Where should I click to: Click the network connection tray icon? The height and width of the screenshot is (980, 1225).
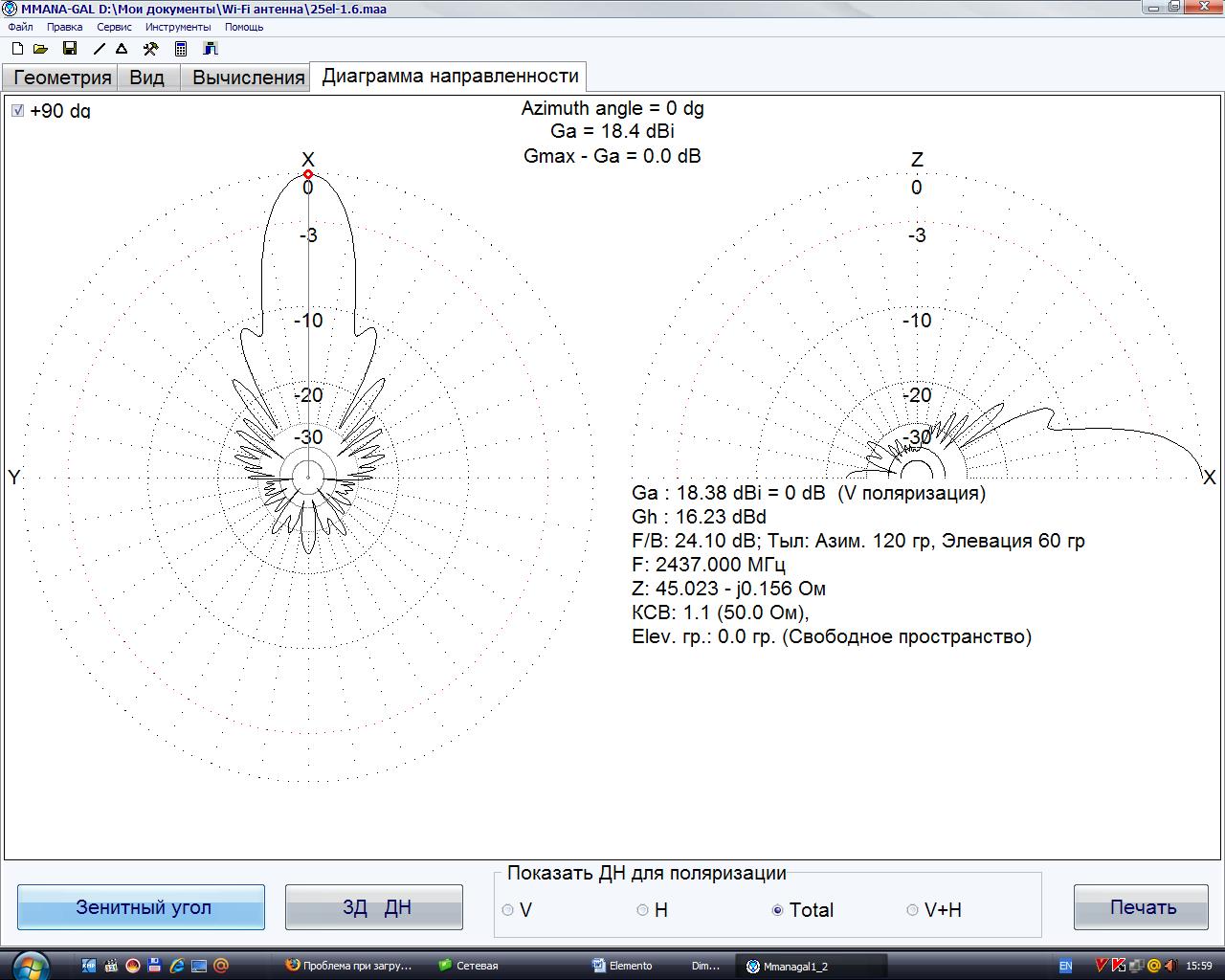[x=1135, y=966]
